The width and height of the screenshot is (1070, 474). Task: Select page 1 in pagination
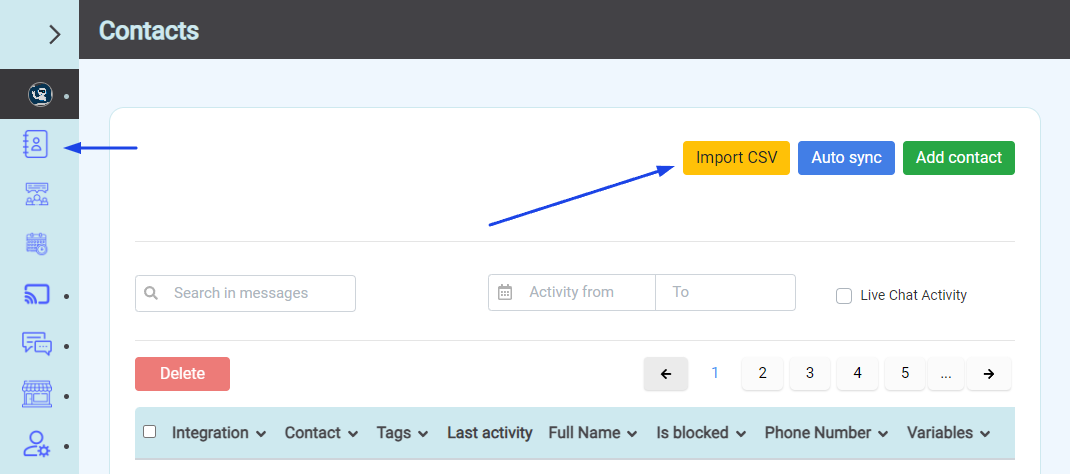[x=715, y=373]
